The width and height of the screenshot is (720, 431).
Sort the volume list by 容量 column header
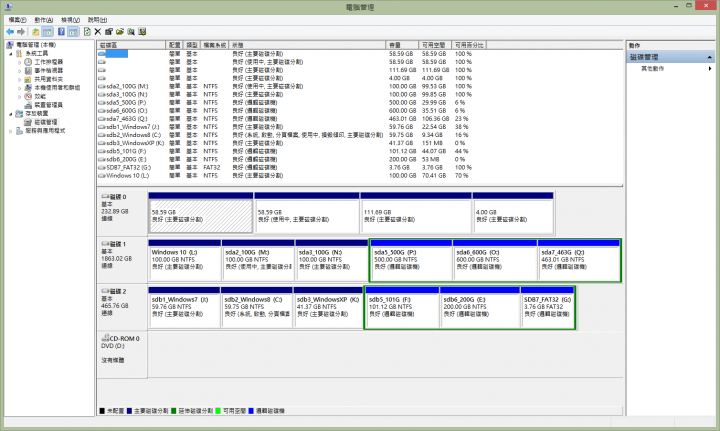[x=395, y=45]
